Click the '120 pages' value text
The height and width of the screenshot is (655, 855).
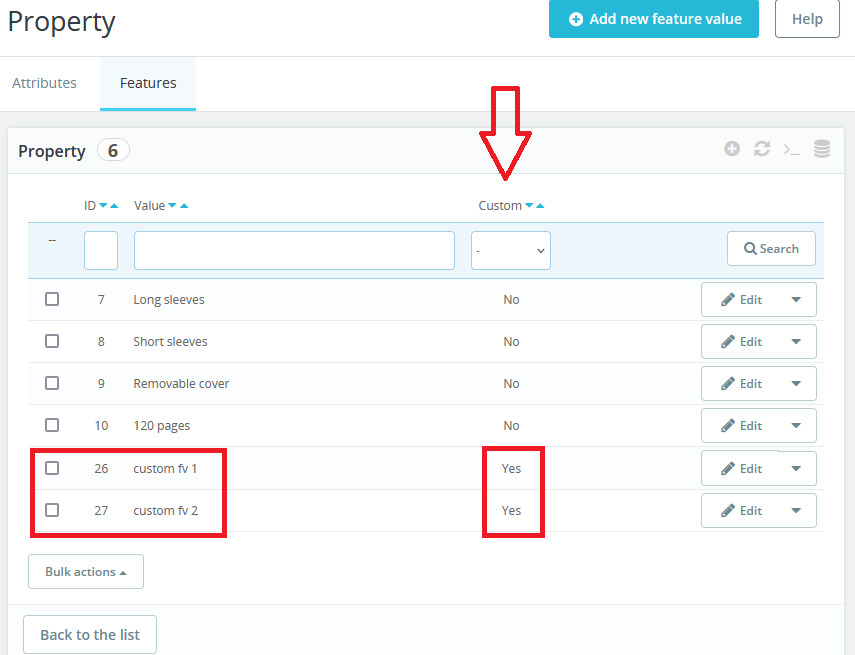(161, 425)
